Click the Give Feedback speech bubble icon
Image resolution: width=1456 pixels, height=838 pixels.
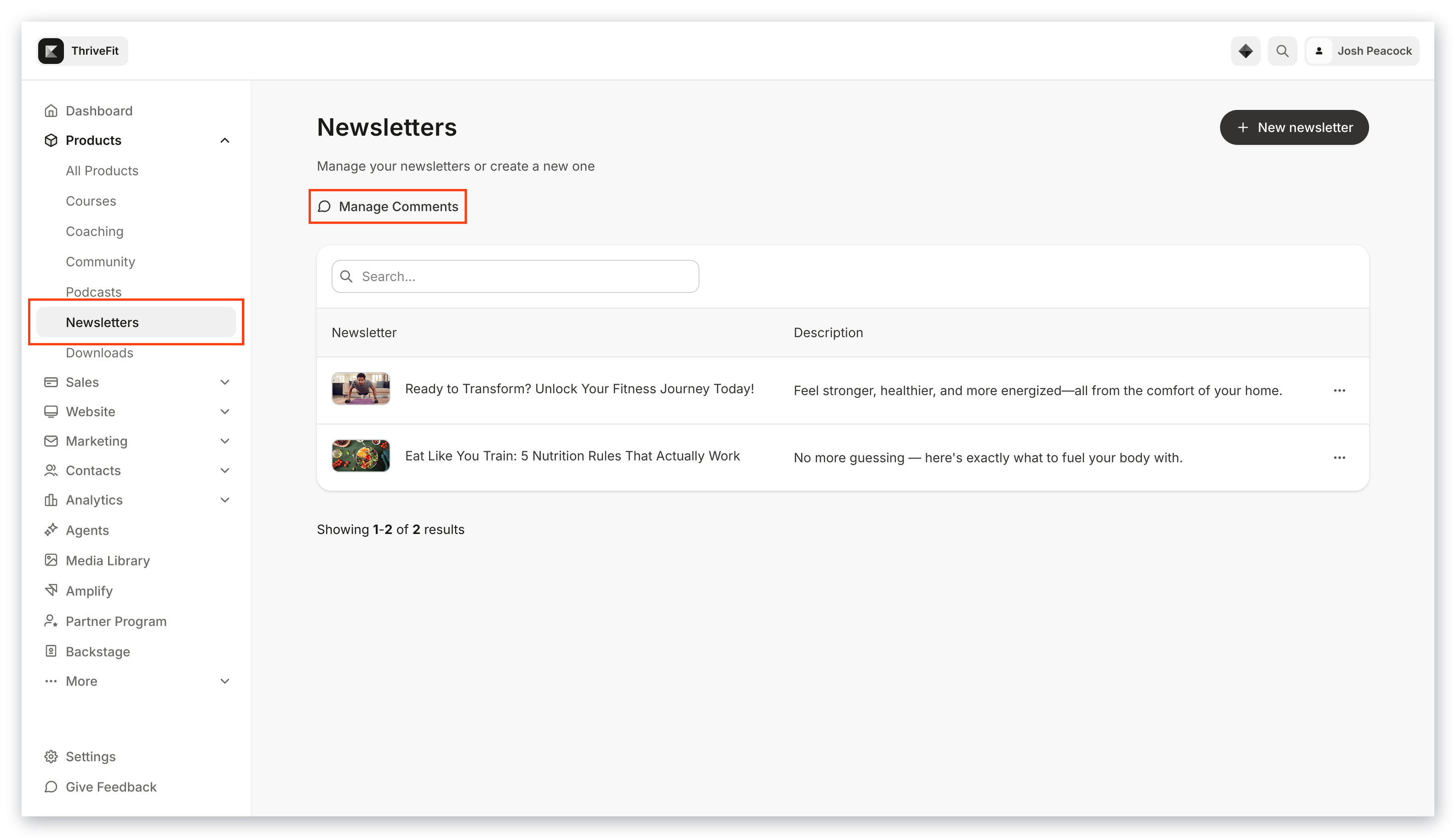(x=51, y=787)
